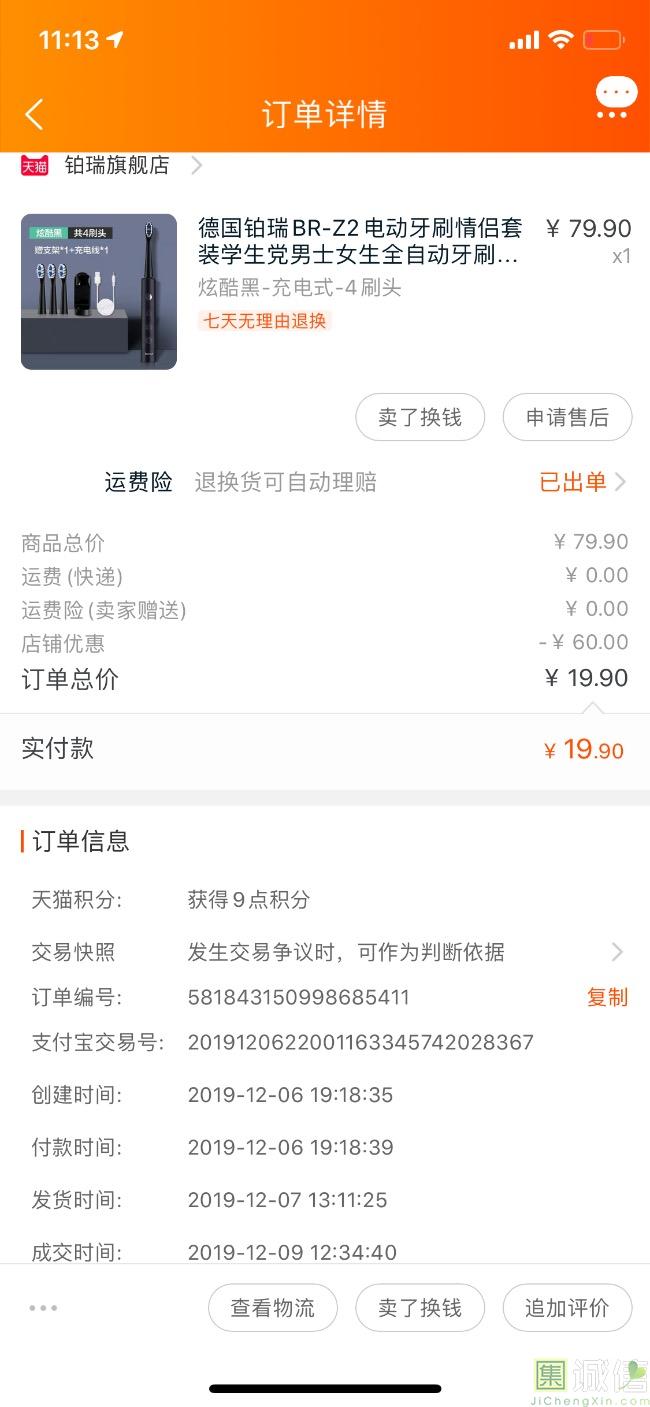Tap the bottom-bar 卖了换钱 button
The height and width of the screenshot is (1407, 650).
click(420, 1307)
